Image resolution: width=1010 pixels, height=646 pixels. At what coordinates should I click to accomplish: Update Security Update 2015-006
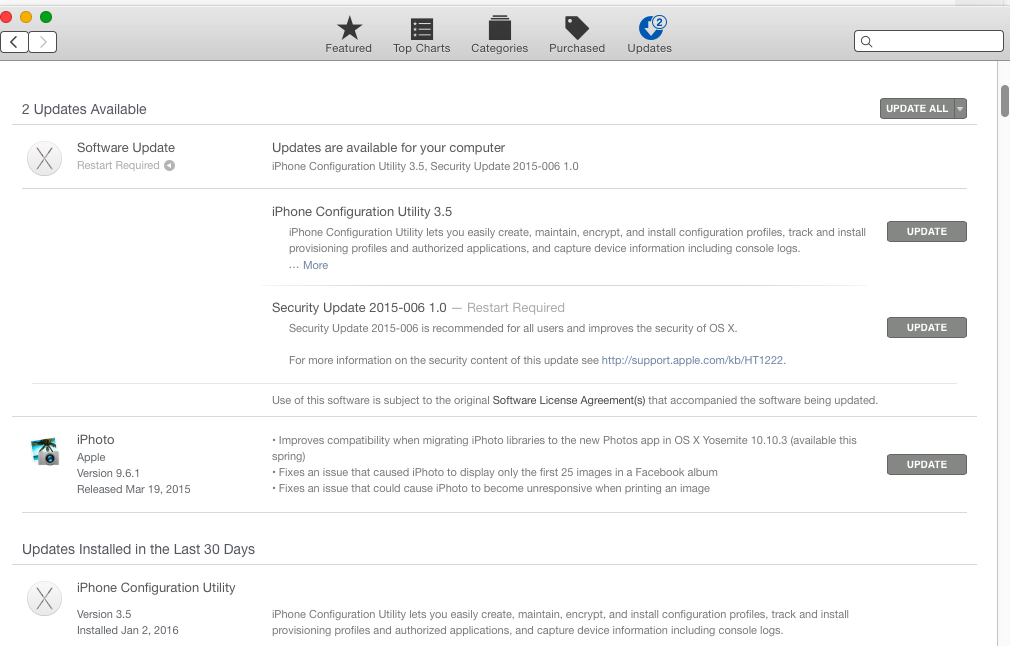[927, 327]
